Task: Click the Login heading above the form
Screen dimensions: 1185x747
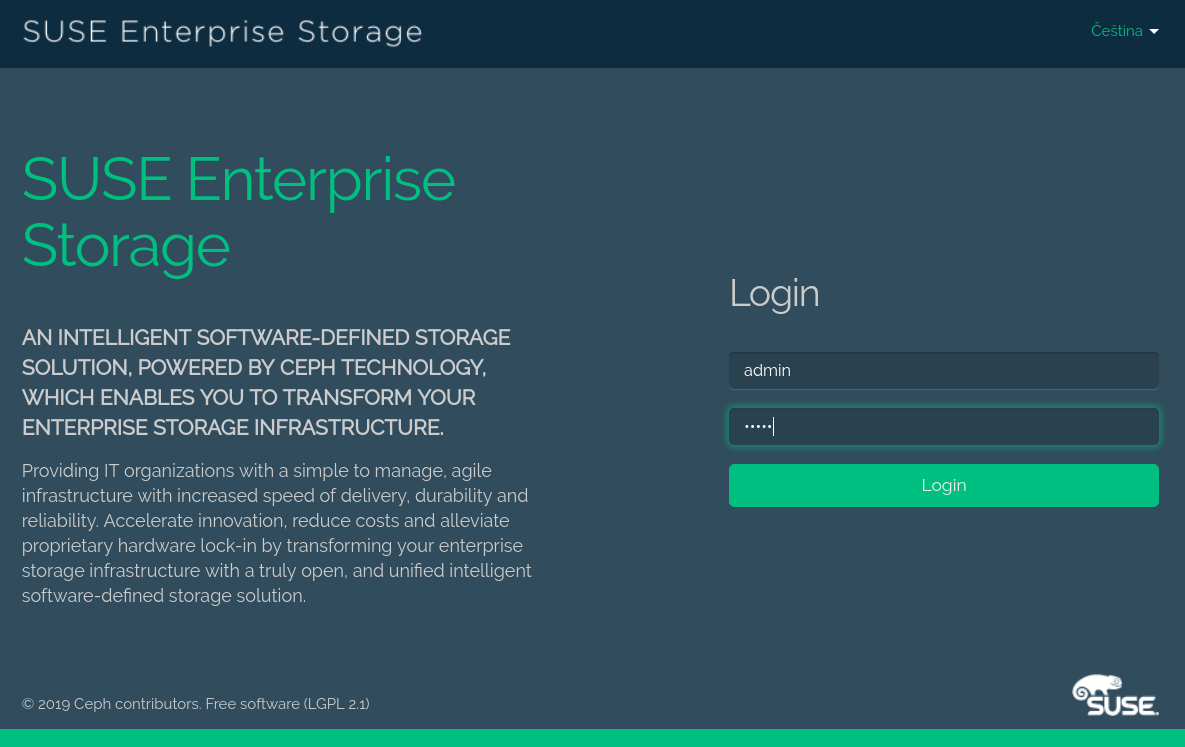Action: click(774, 293)
